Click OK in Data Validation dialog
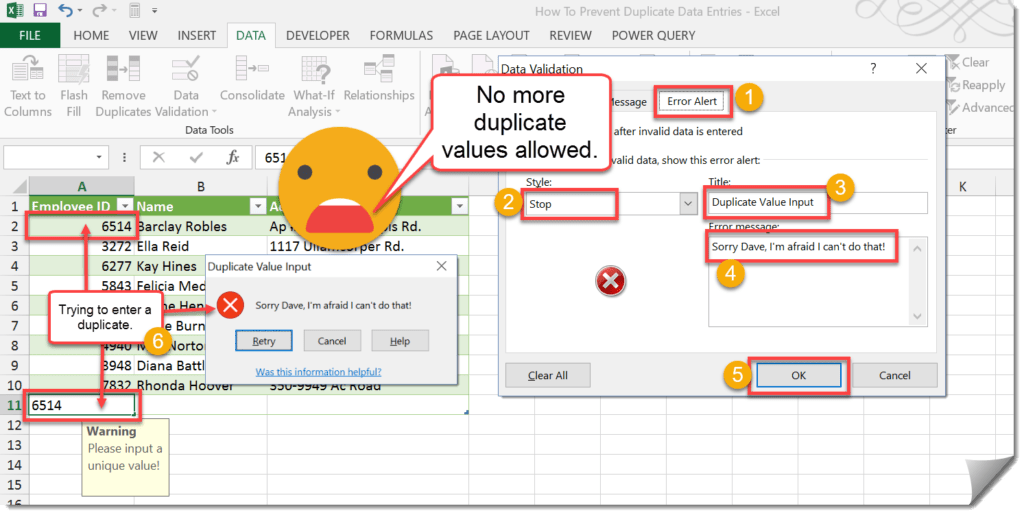The width and height of the screenshot is (1024, 515). point(798,375)
